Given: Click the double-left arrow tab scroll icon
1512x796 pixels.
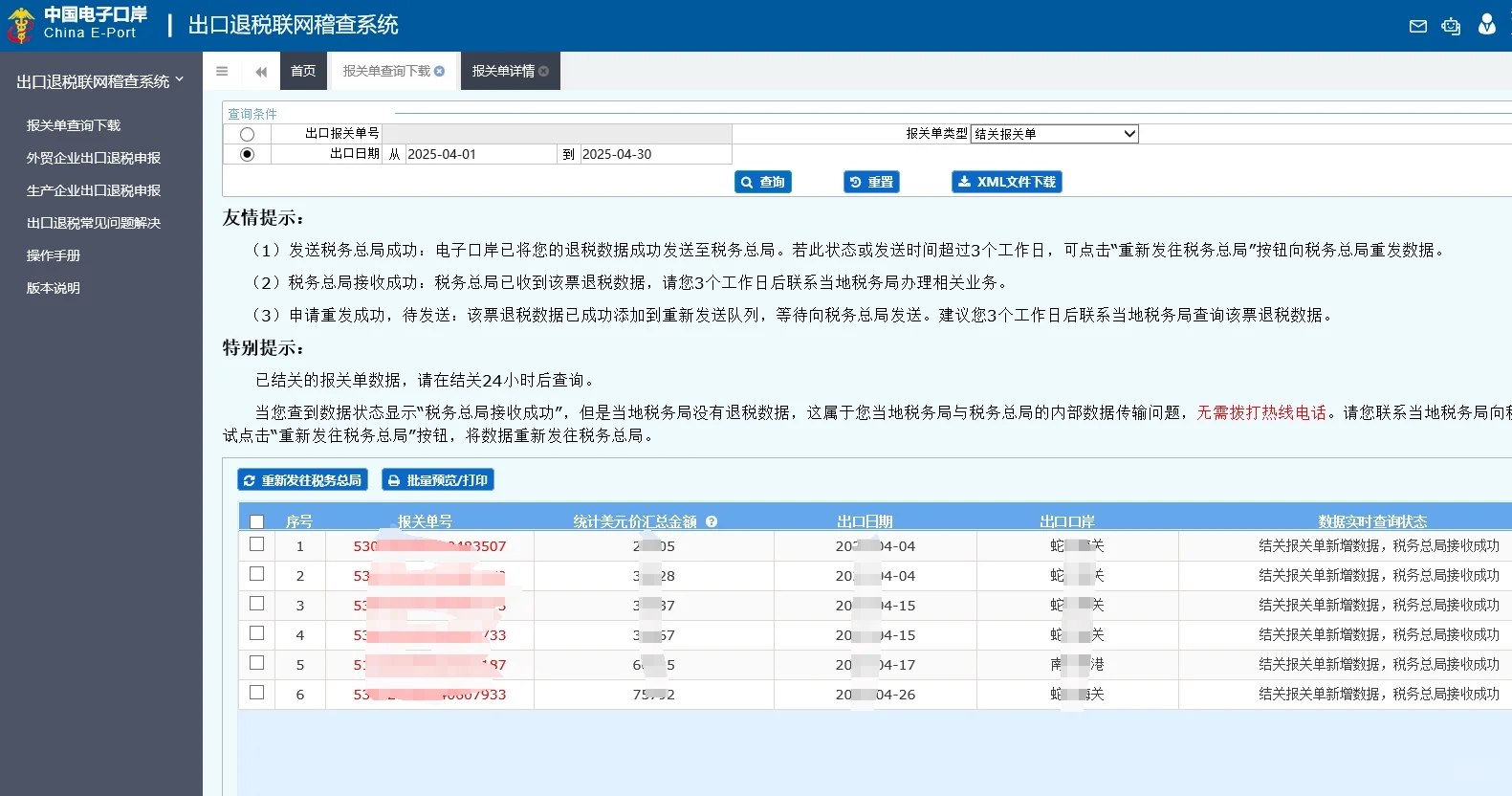Looking at the screenshot, I should click(x=260, y=72).
